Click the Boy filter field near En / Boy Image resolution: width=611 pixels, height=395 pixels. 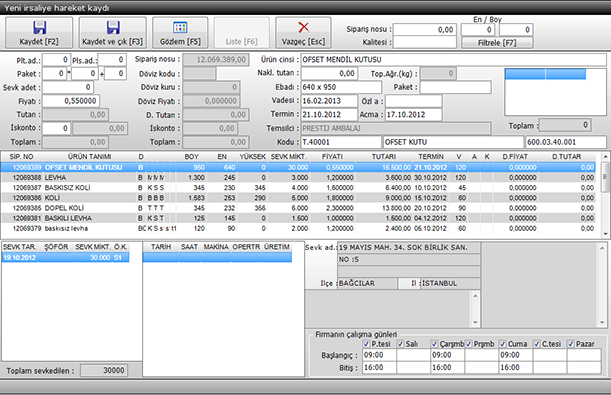(516, 30)
